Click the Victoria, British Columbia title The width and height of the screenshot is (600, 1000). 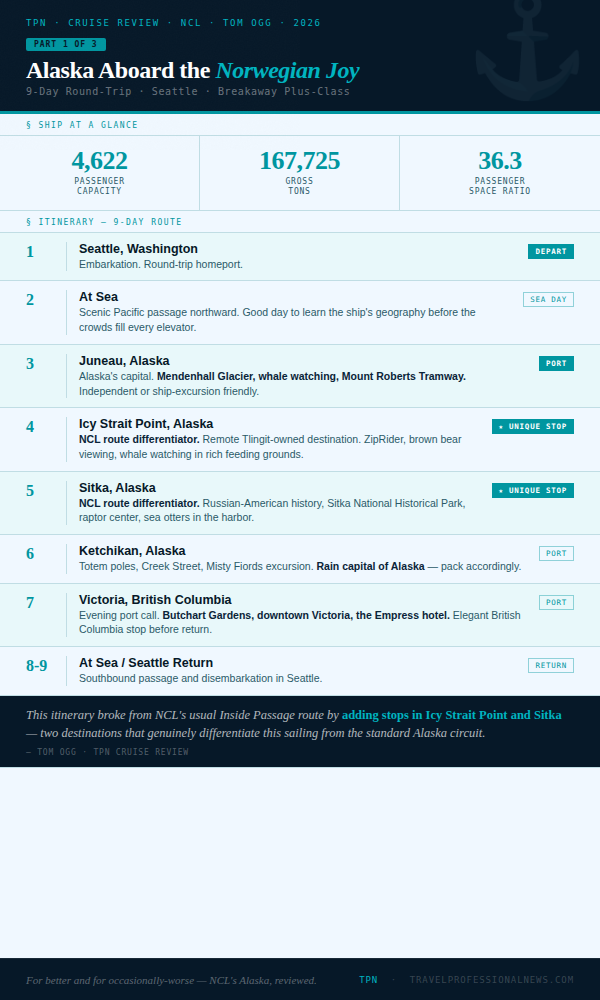point(155,599)
